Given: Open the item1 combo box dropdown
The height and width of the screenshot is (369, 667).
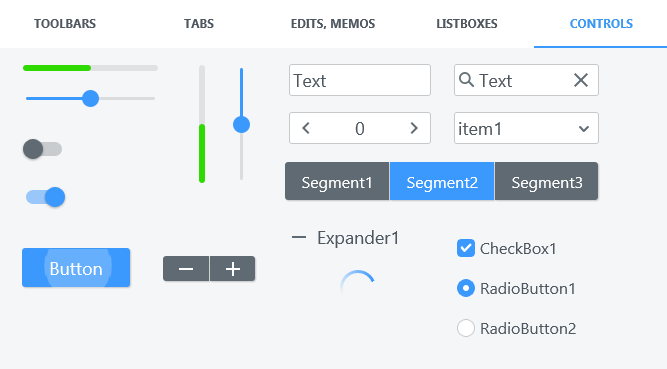Looking at the screenshot, I should [526, 128].
